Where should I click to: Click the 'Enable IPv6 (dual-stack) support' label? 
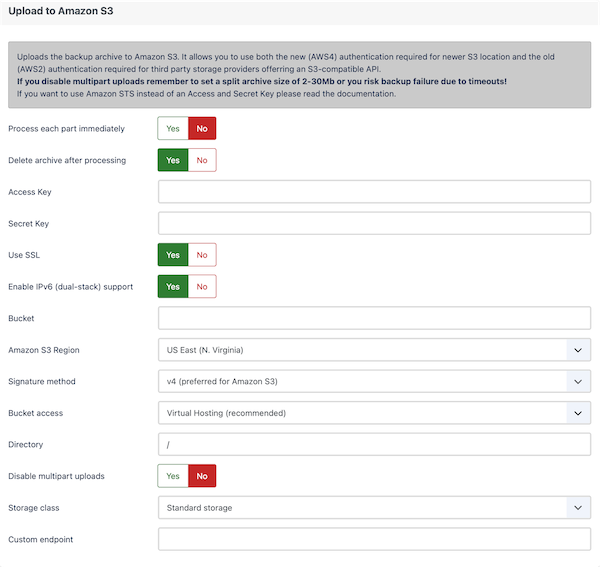pos(71,287)
